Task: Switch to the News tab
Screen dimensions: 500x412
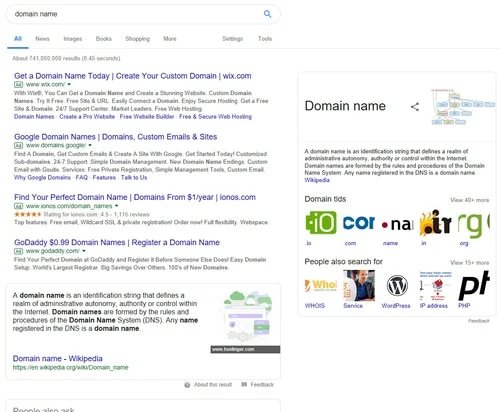Action: [x=42, y=39]
